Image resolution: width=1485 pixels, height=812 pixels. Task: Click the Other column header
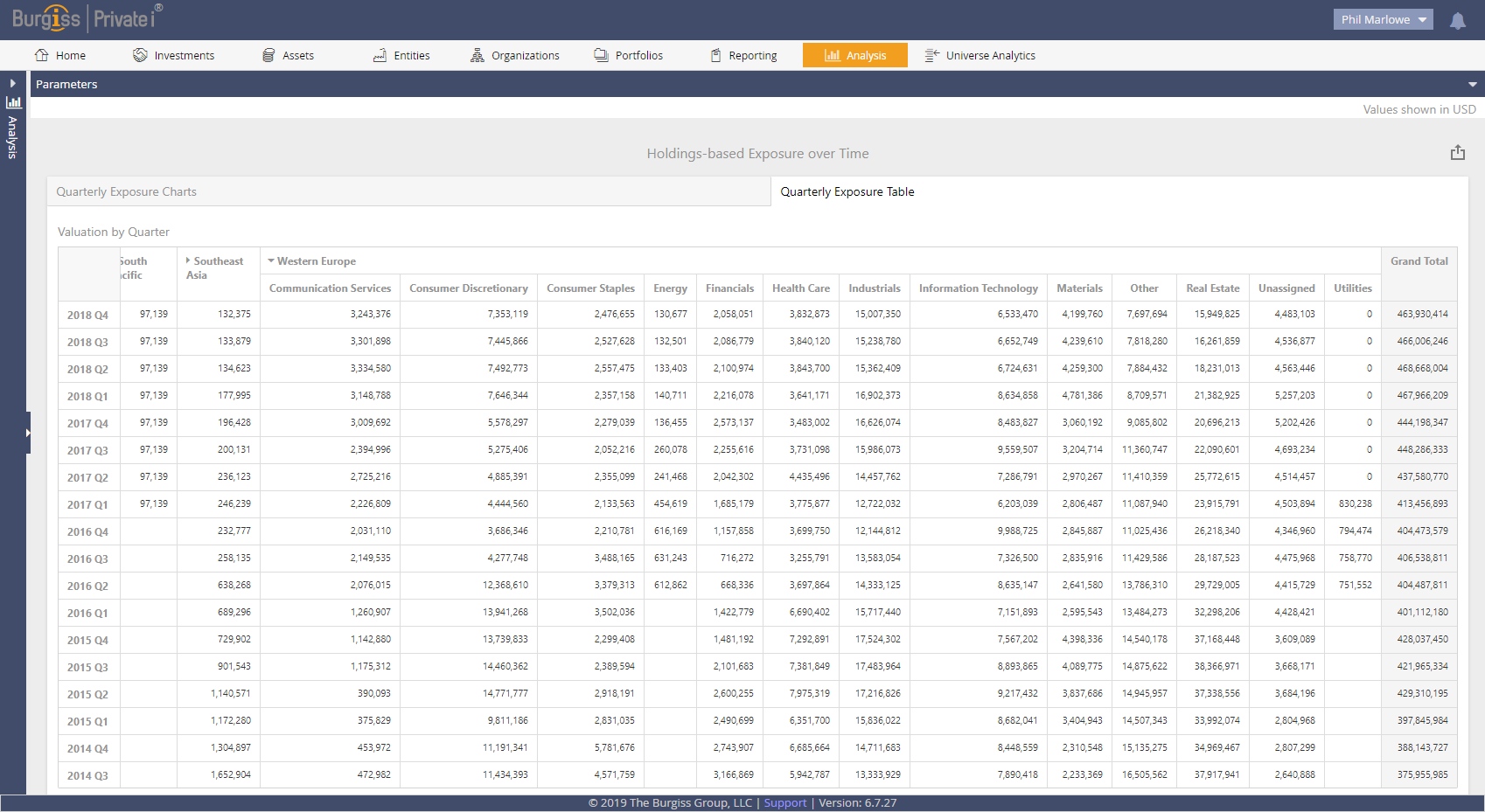1144,288
